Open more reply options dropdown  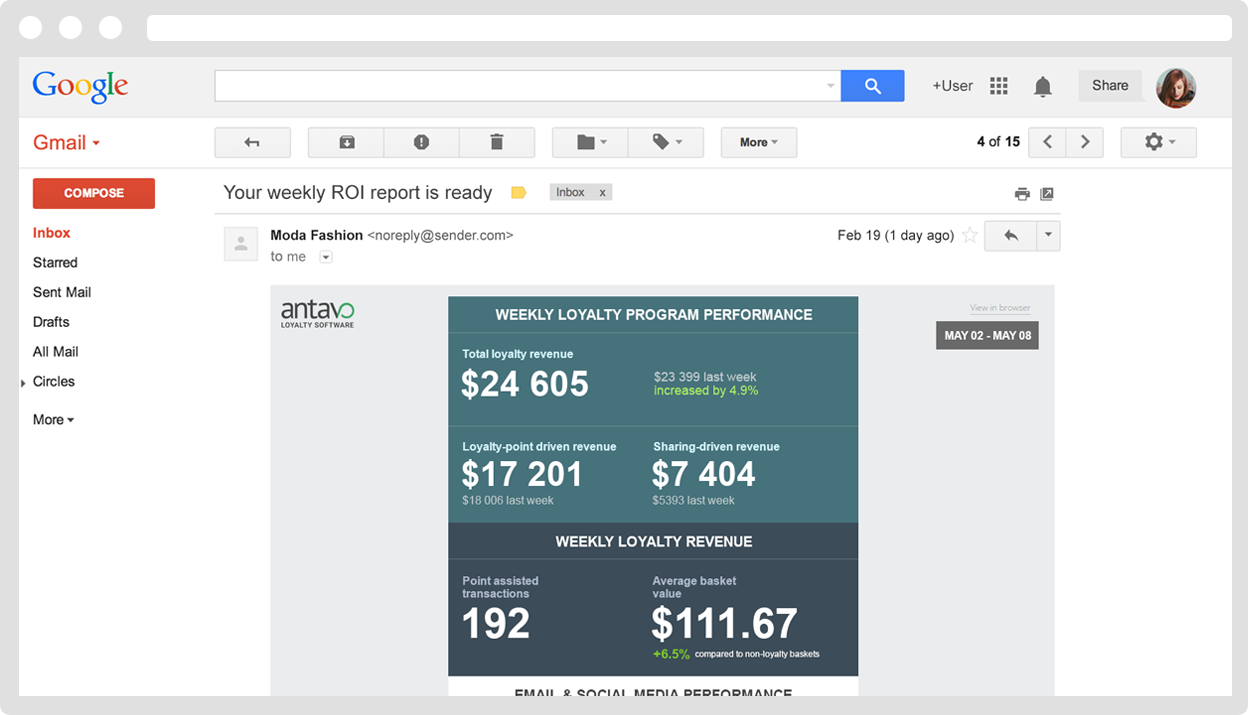coord(1048,236)
